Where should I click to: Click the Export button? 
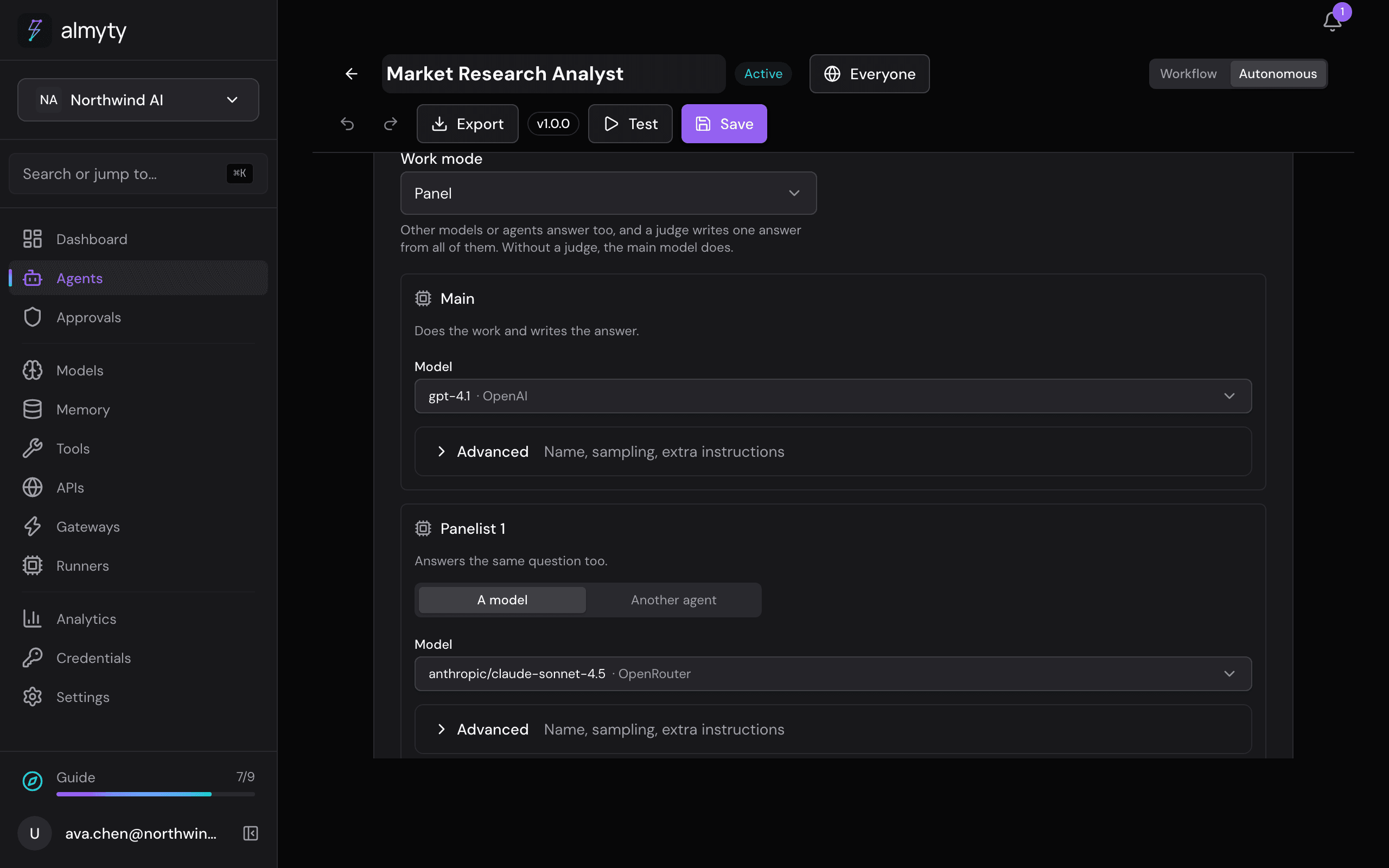[x=468, y=124]
